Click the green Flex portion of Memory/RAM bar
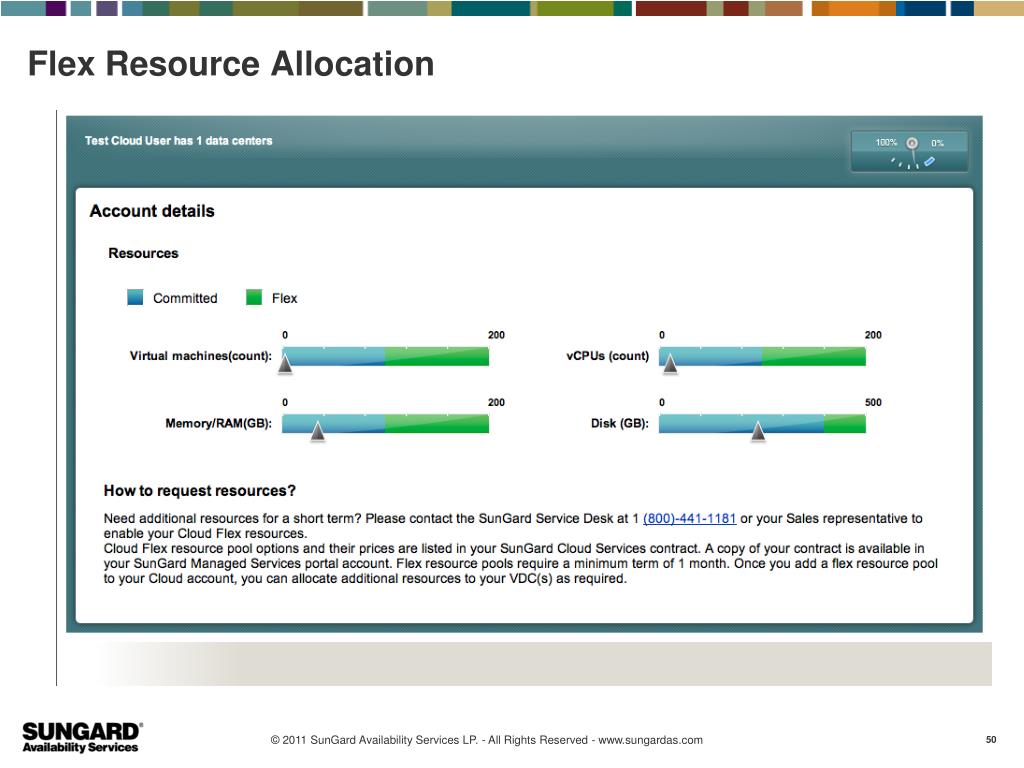 (x=437, y=423)
